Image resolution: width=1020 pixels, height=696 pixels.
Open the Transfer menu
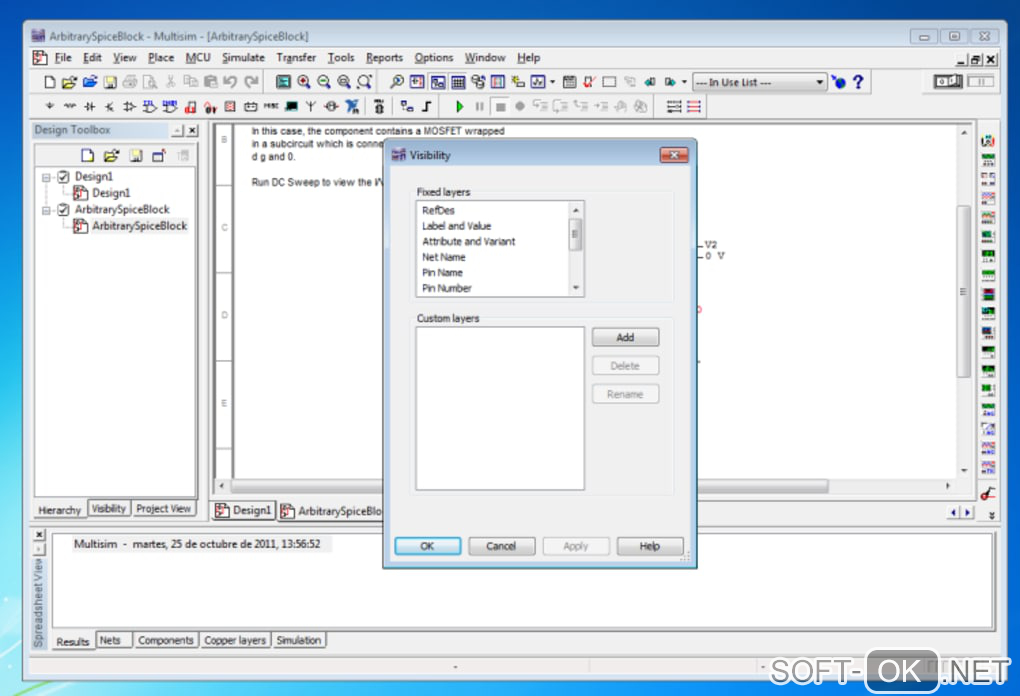pos(296,58)
